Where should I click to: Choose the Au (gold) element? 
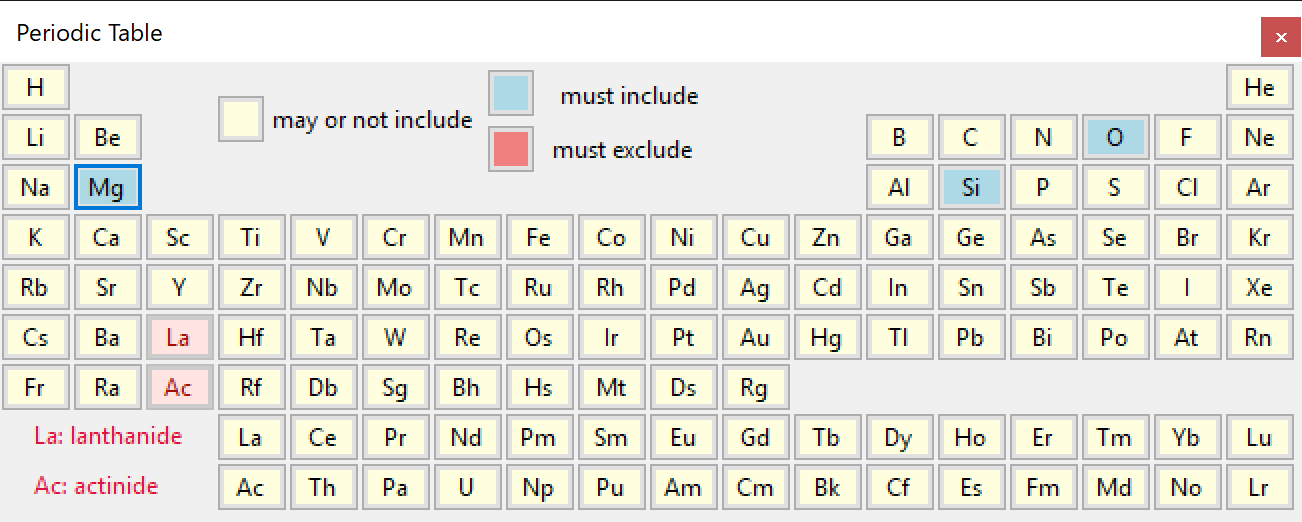point(755,337)
